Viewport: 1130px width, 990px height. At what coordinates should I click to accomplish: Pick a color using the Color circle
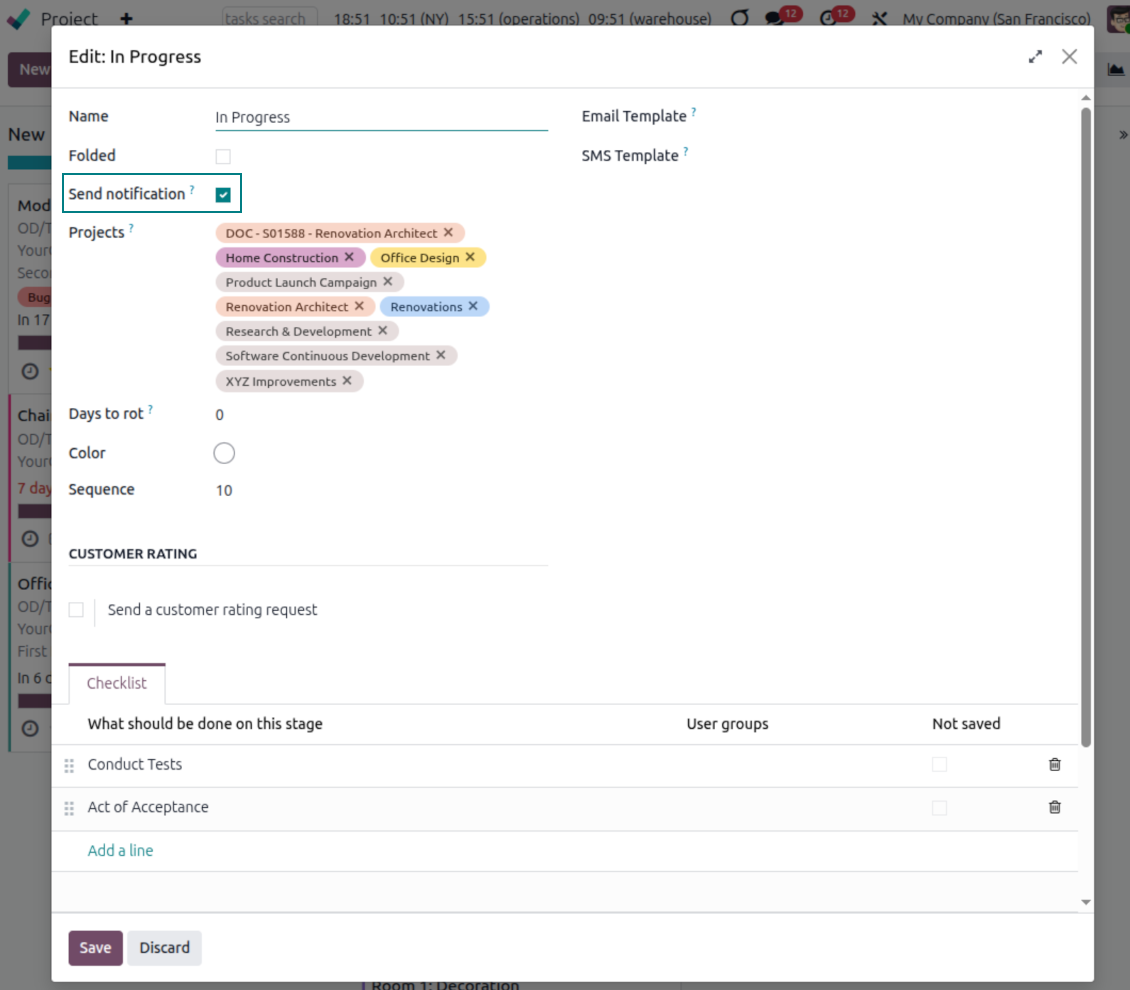(x=224, y=454)
